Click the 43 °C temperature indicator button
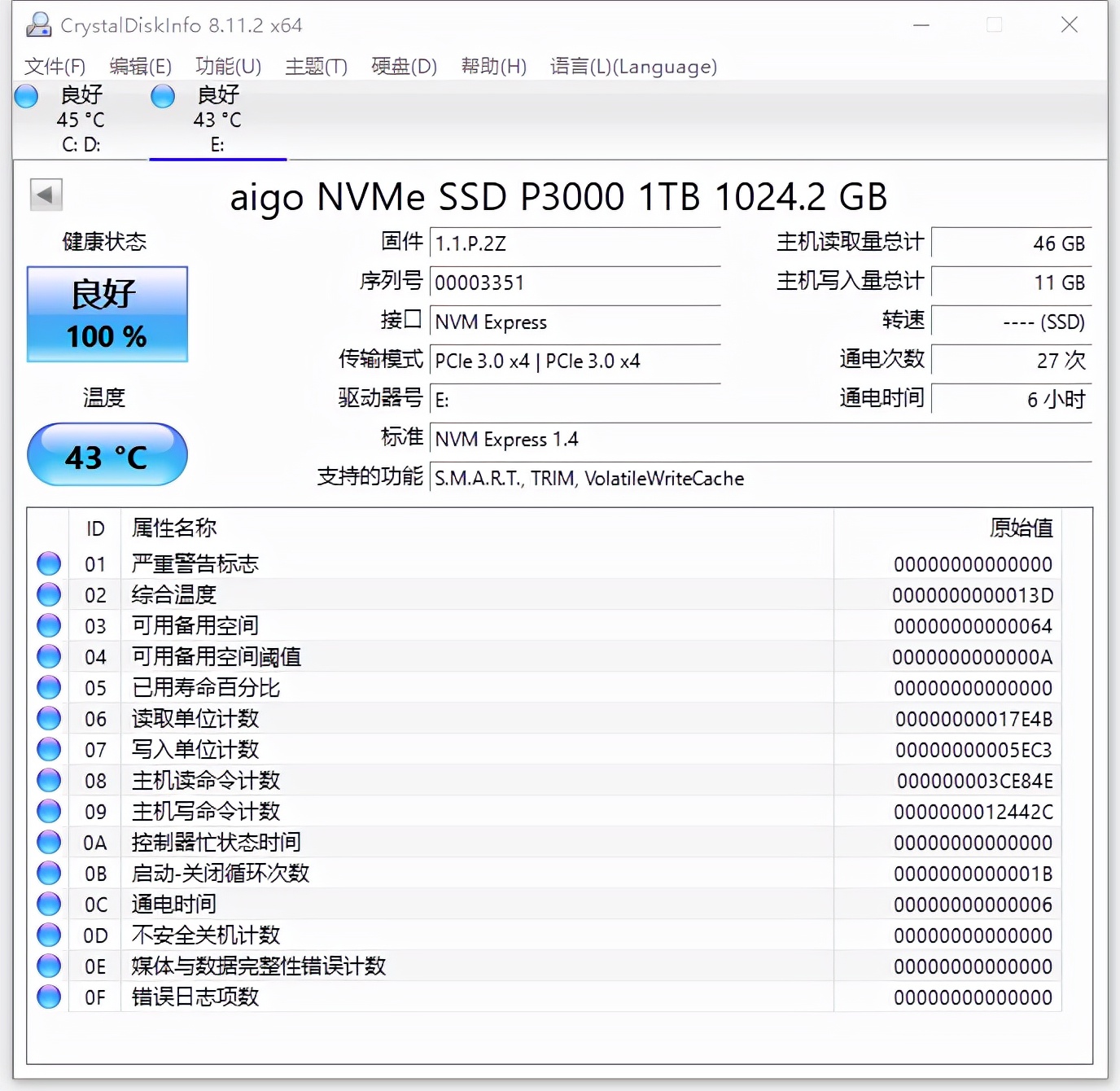The image size is (1120, 1091). [107, 455]
